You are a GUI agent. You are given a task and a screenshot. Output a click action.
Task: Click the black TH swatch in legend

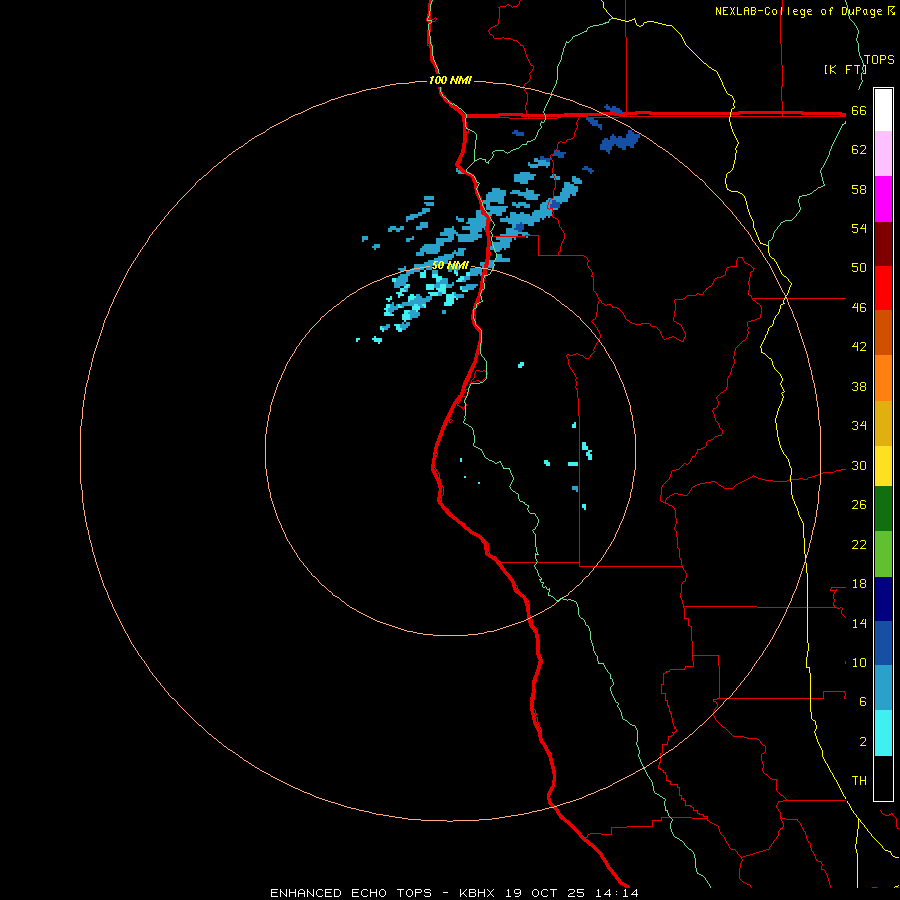click(x=883, y=778)
